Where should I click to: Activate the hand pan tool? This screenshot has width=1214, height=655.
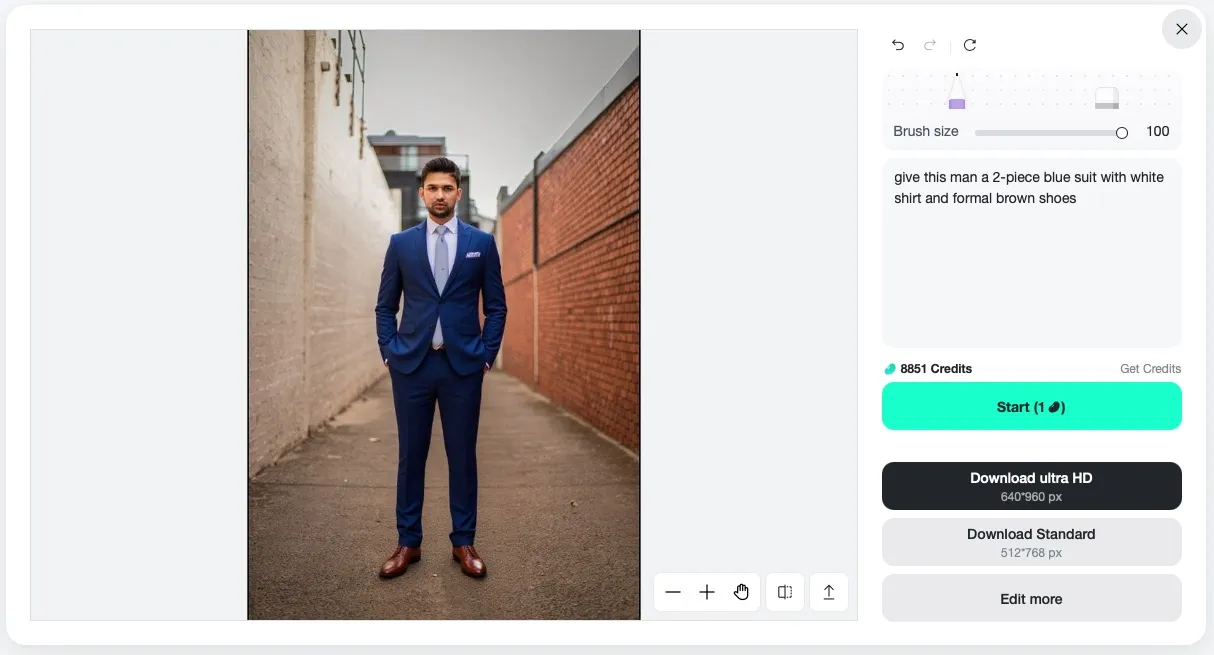tap(741, 593)
